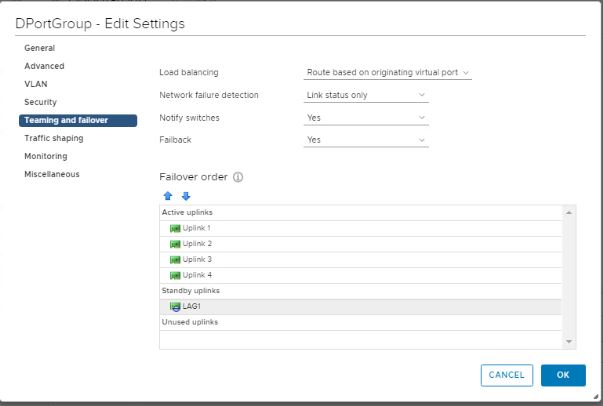Select the Uplink 2 adapter icon
This screenshot has width=603, height=406.
pyautogui.click(x=175, y=244)
